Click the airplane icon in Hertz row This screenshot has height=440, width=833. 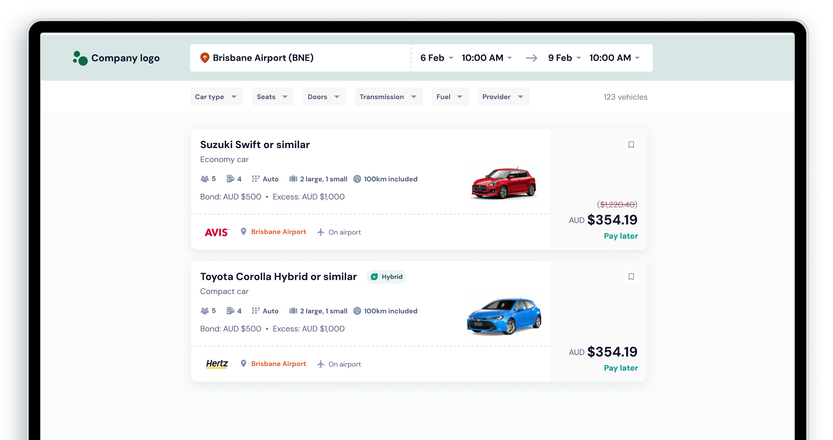[x=320, y=364]
